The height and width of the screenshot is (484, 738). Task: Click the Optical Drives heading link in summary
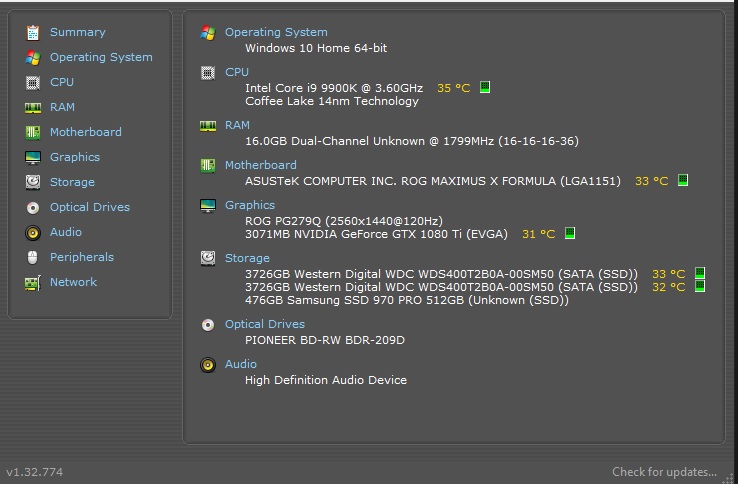click(x=265, y=324)
